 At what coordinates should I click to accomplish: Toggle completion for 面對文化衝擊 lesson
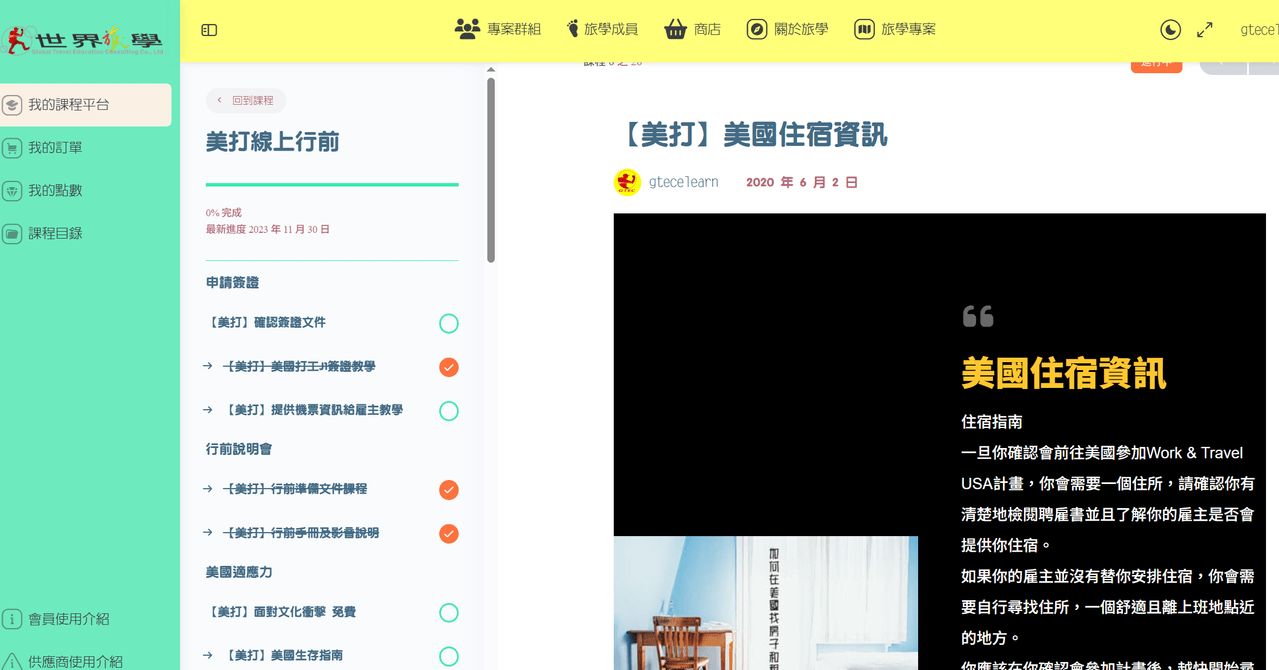pos(449,613)
